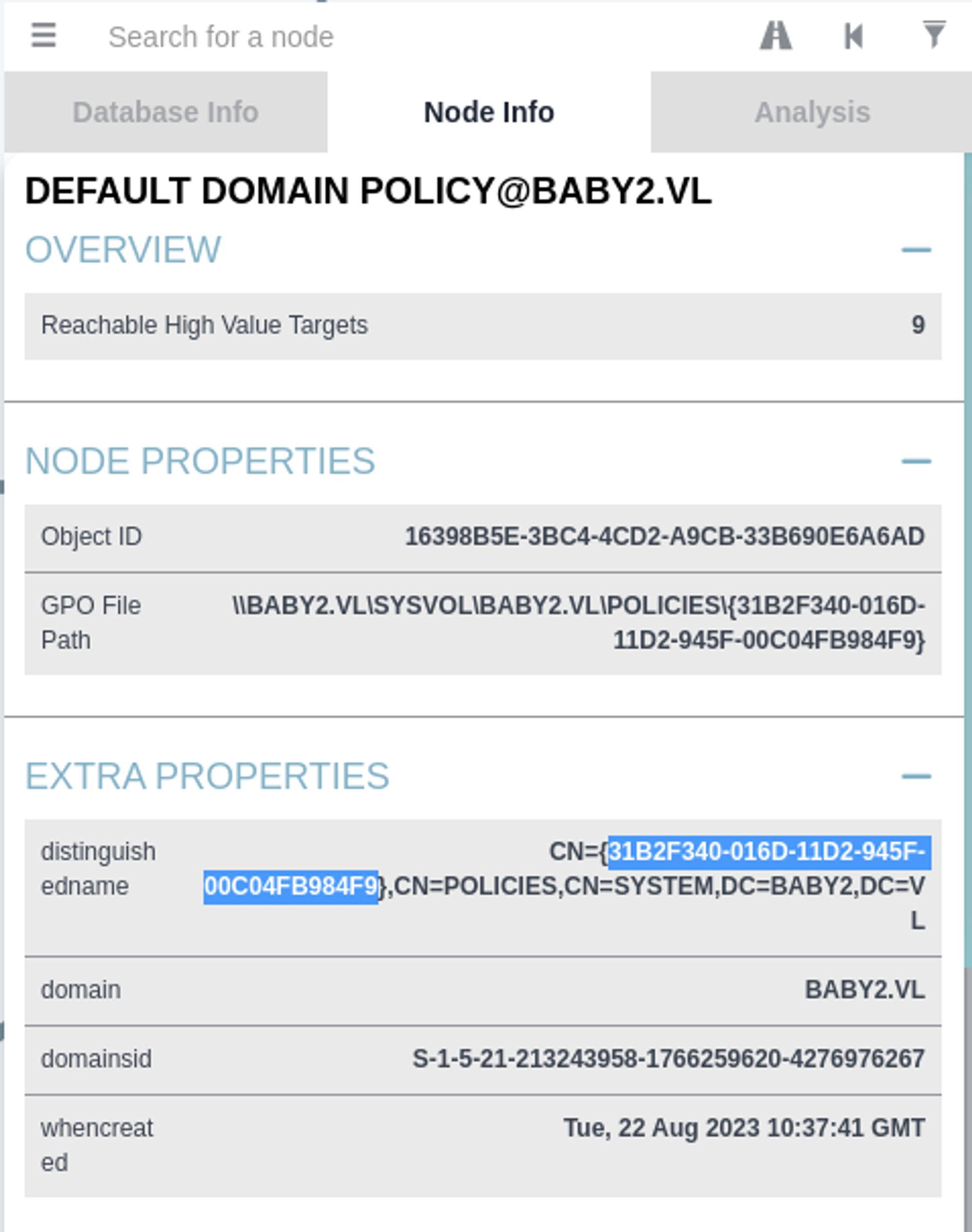Screen dimensions: 972x1232
Task: Collapse the Overview section
Action: pos(916,250)
